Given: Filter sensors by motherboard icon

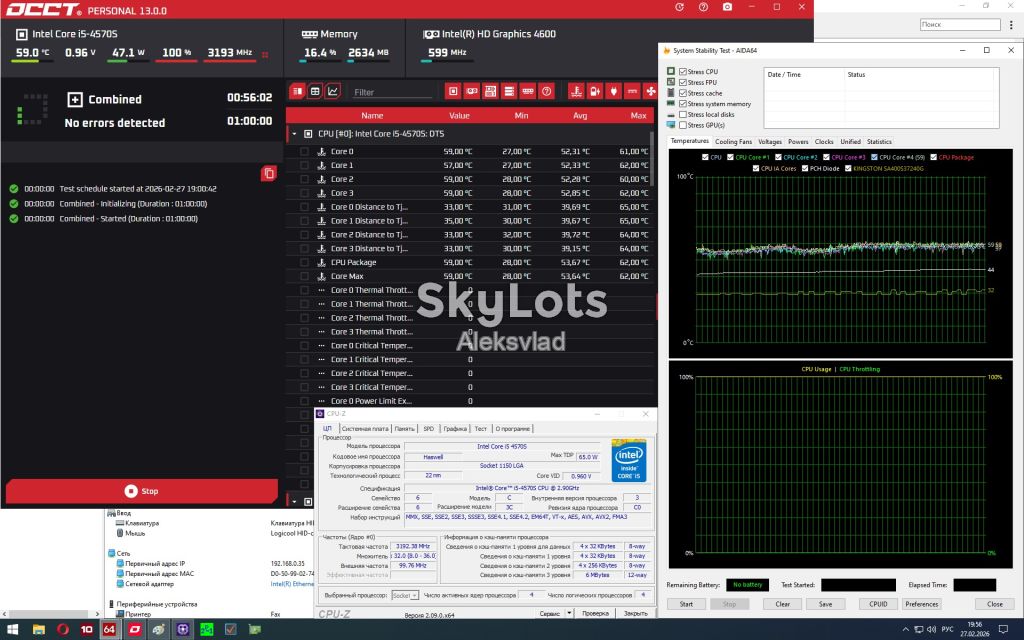Looking at the screenshot, I should (x=490, y=91).
